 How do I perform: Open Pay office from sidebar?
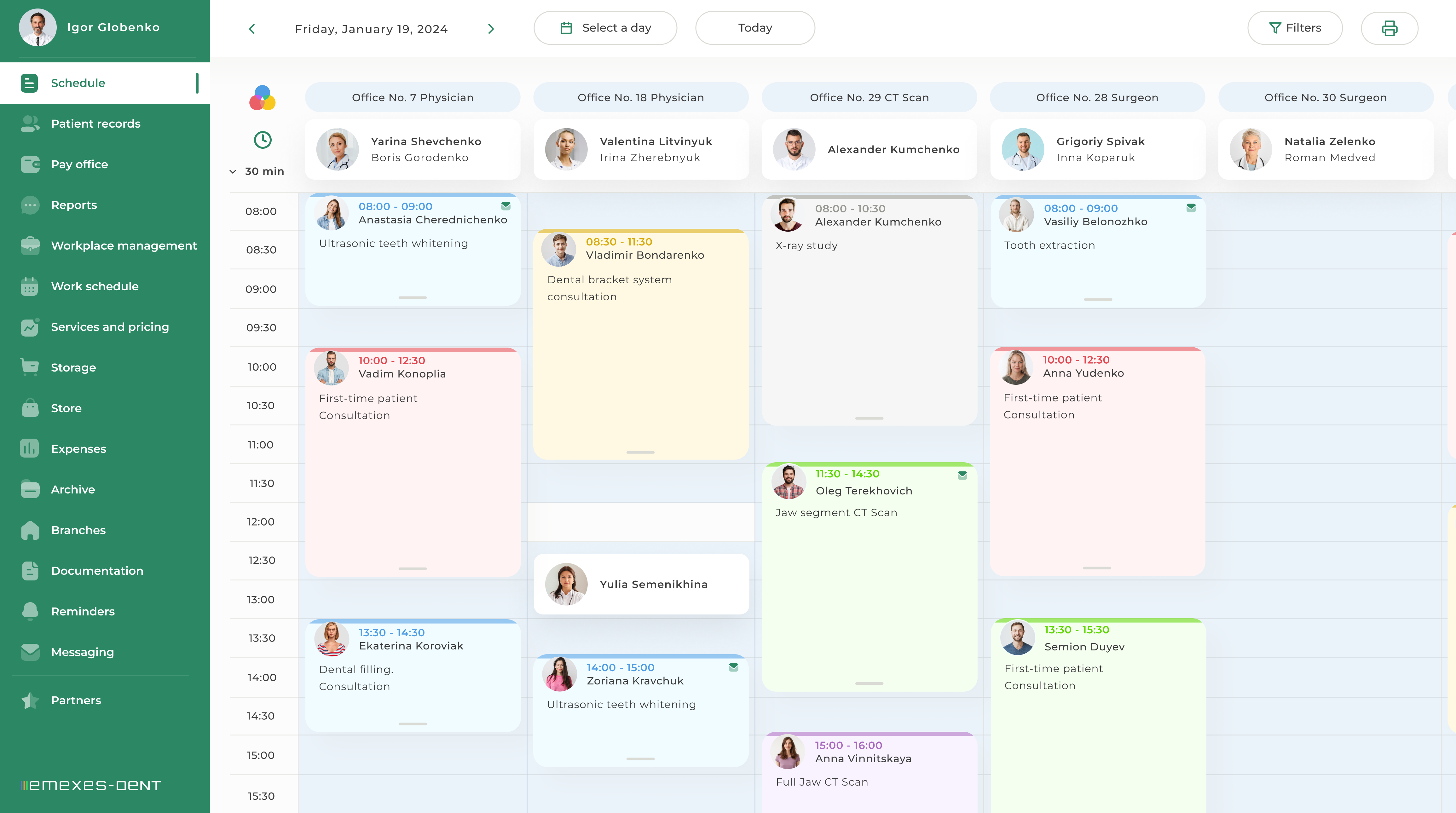click(79, 164)
